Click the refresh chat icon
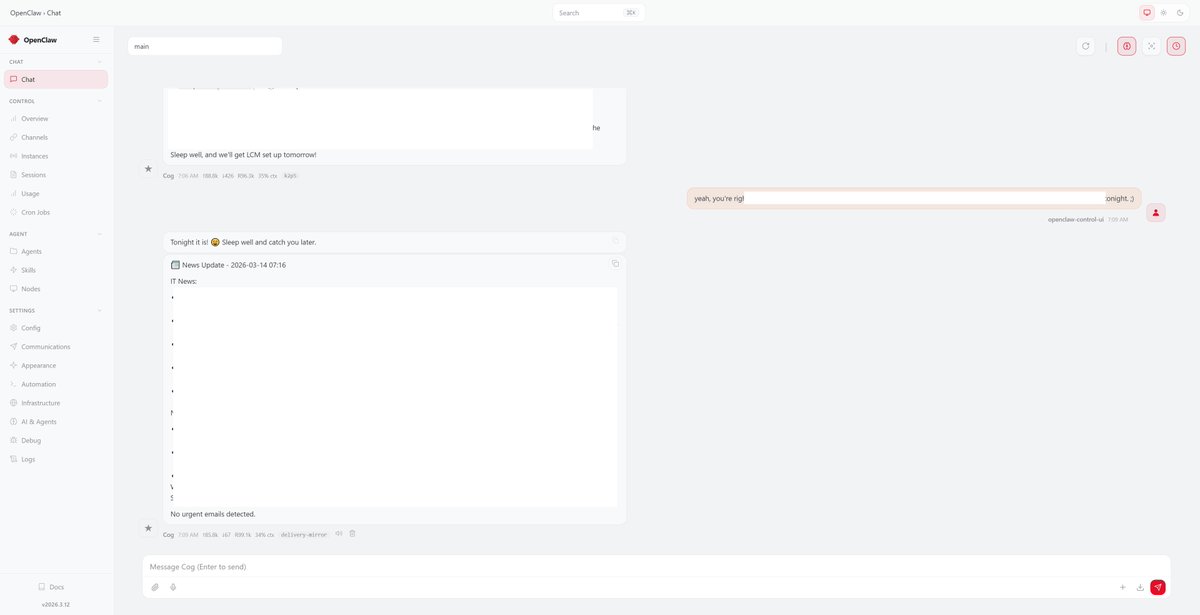This screenshot has height=615, width=1200. (x=1086, y=46)
